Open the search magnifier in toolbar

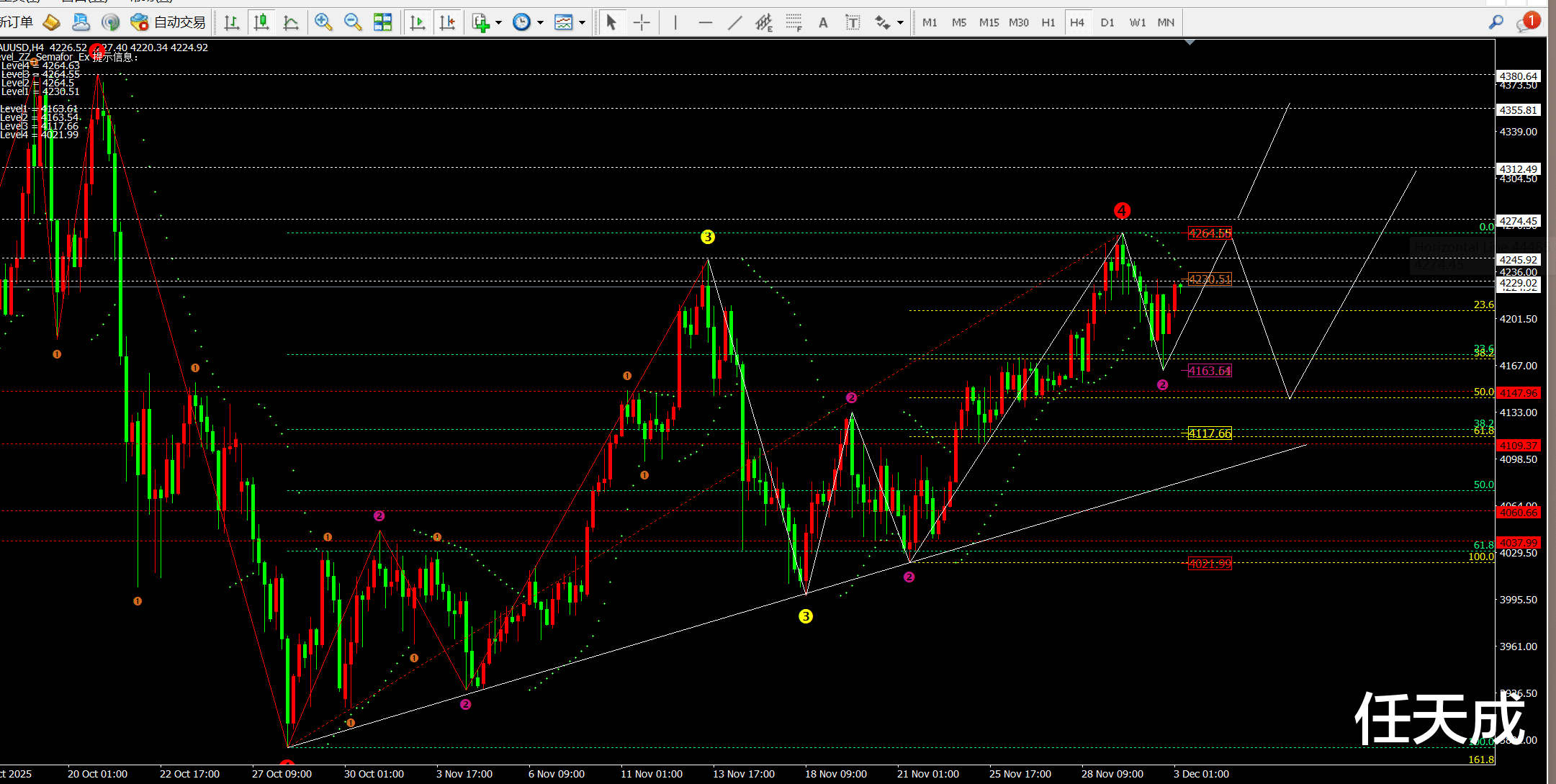[1496, 22]
